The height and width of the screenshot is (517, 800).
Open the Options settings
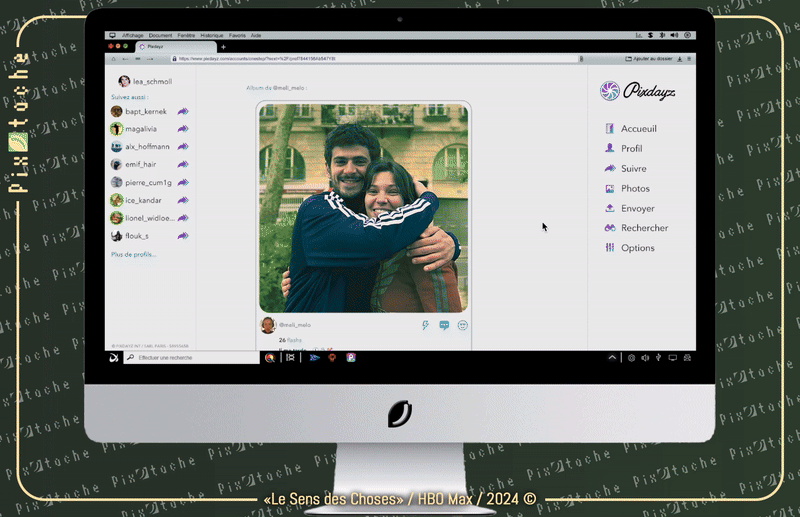[637, 248]
